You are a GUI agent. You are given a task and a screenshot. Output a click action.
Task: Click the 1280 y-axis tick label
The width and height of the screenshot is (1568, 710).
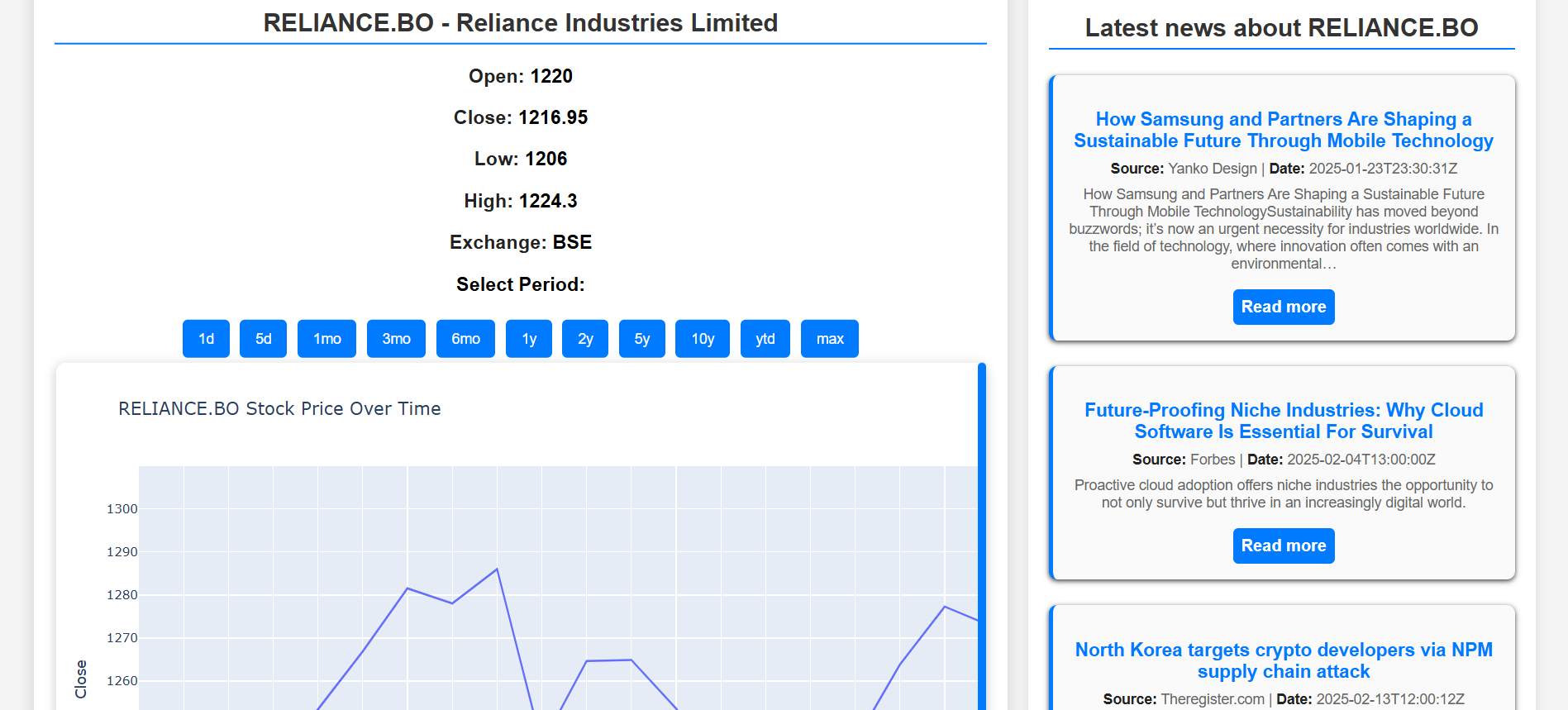tap(122, 595)
